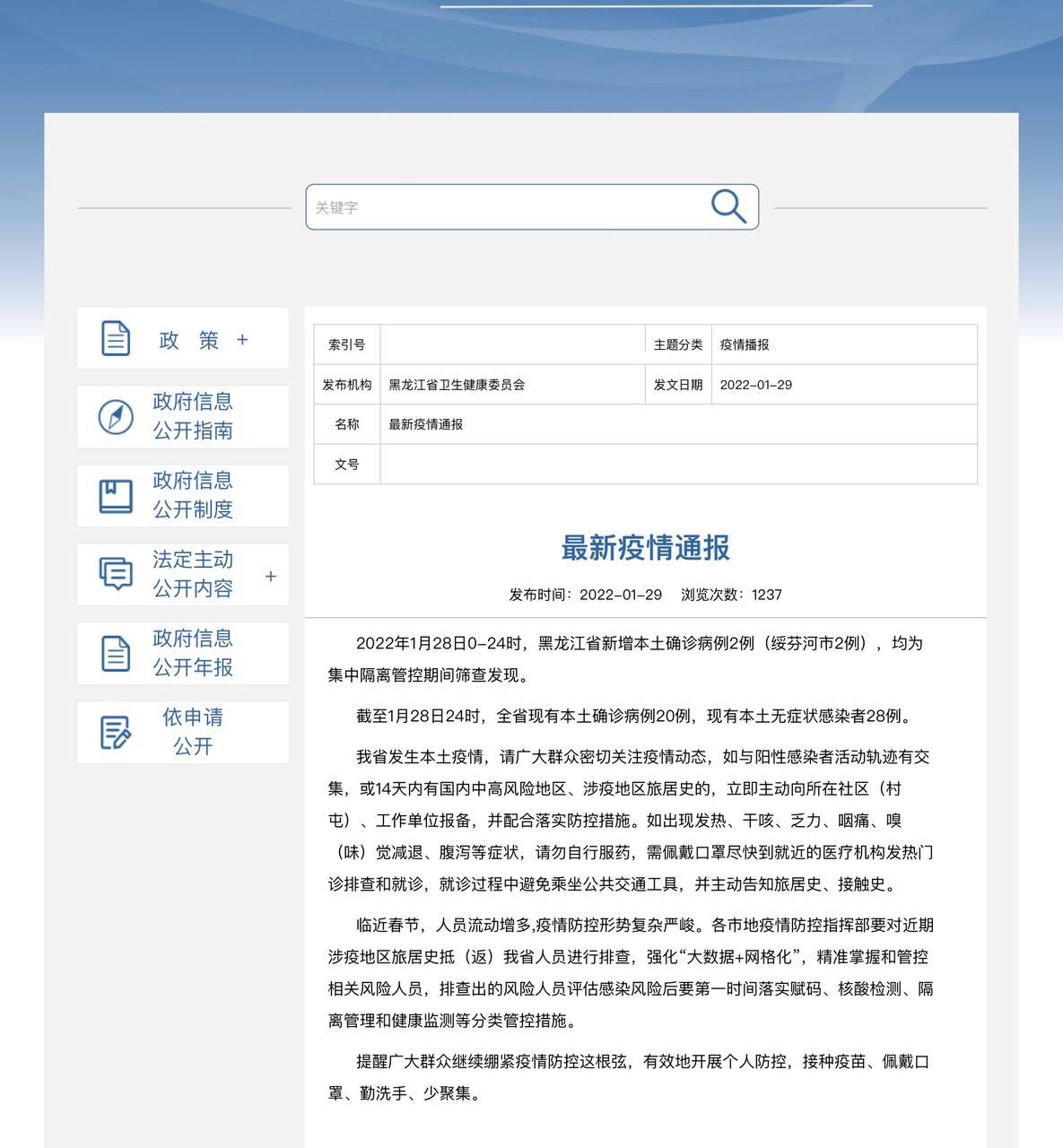
Task: Select the article title 最新疫情通报 heading
Action: [646, 547]
